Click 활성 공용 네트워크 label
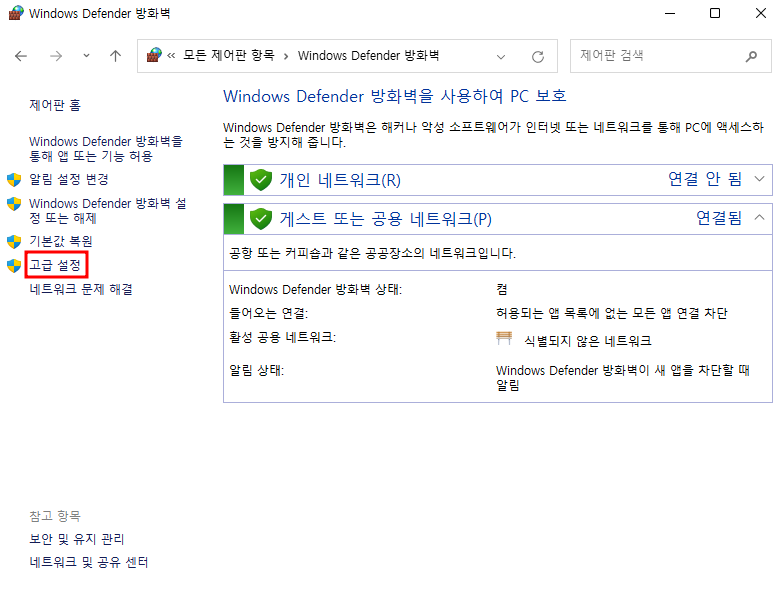Viewport: 784px width, 589px height. tap(282, 338)
